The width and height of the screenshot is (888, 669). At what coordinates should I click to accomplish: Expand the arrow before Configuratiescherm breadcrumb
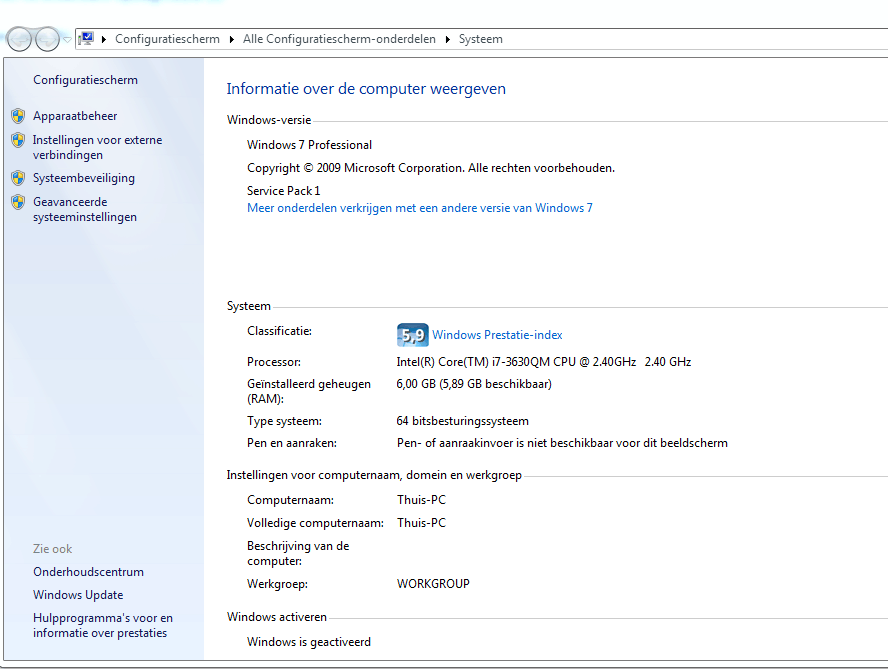104,39
